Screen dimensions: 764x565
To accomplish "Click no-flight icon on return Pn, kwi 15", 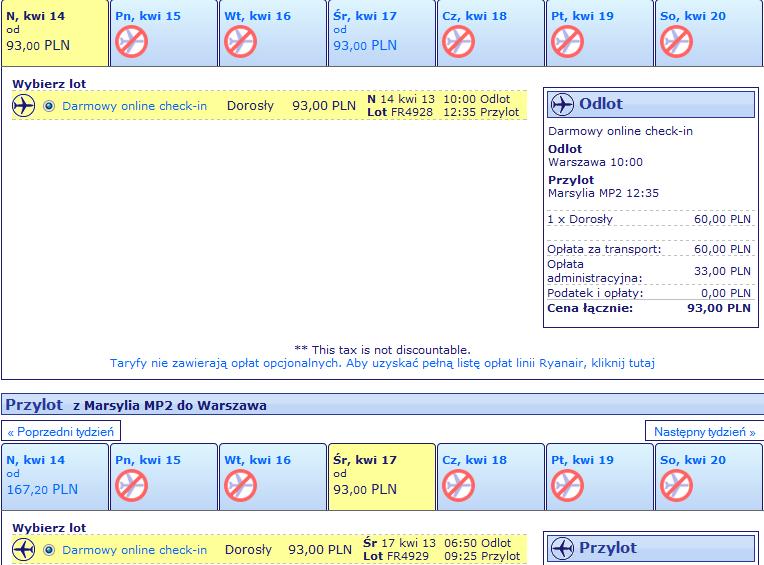I will 132,486.
